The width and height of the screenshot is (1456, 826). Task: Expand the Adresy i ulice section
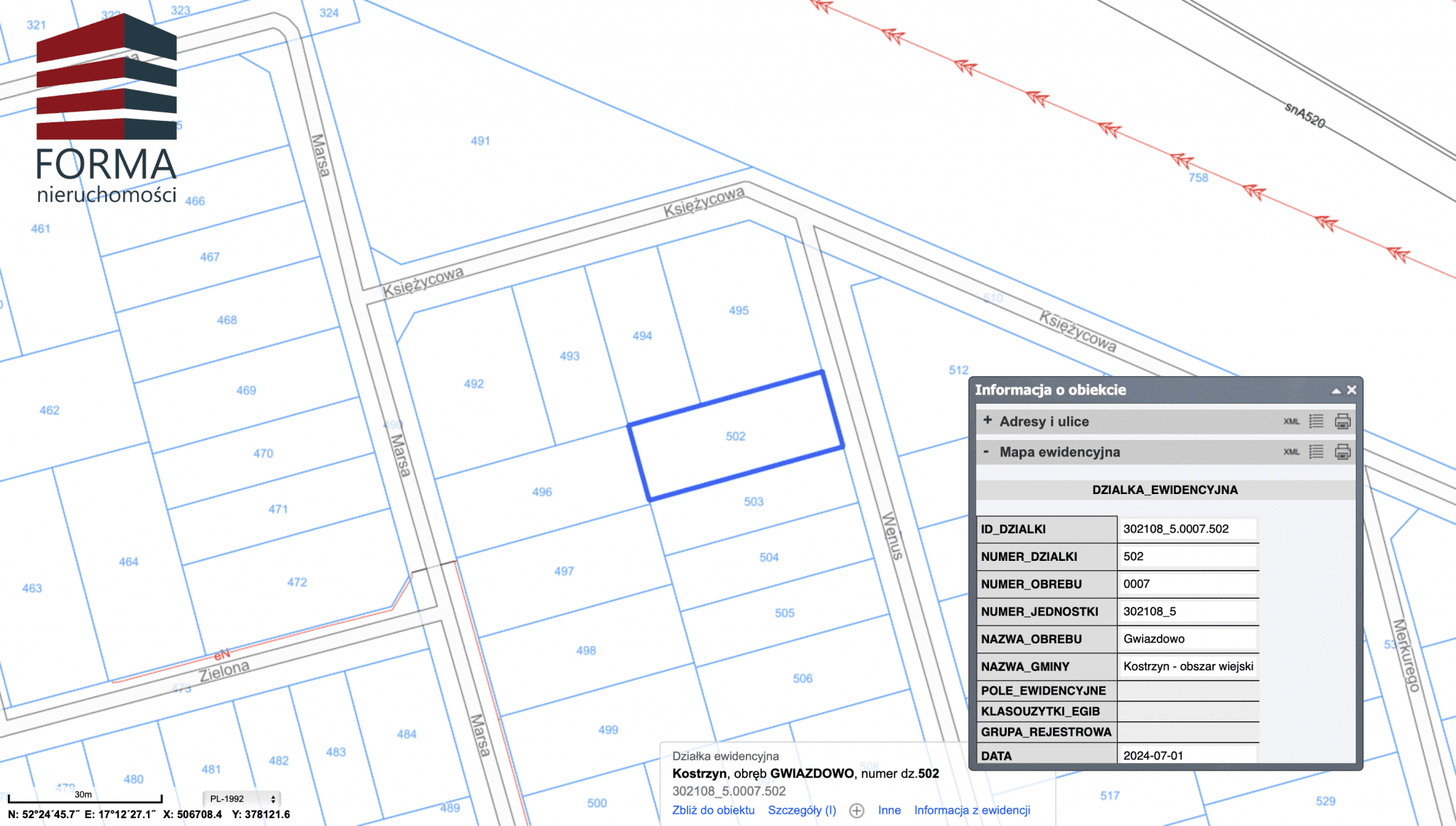coord(987,421)
